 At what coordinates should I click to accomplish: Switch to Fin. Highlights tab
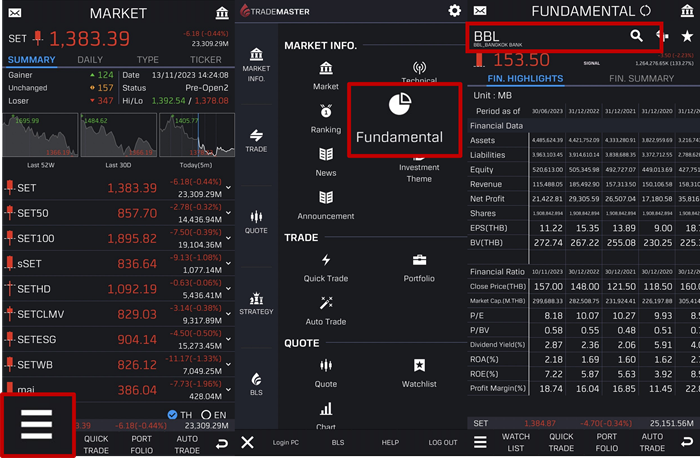[525, 79]
